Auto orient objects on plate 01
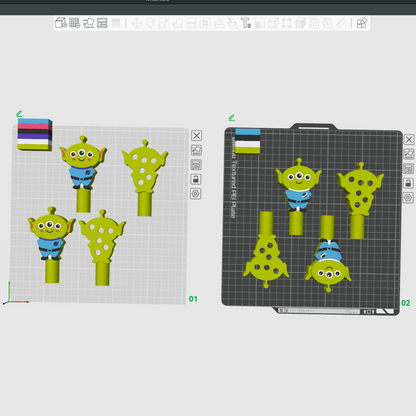This screenshot has width=416, height=416. click(x=196, y=150)
